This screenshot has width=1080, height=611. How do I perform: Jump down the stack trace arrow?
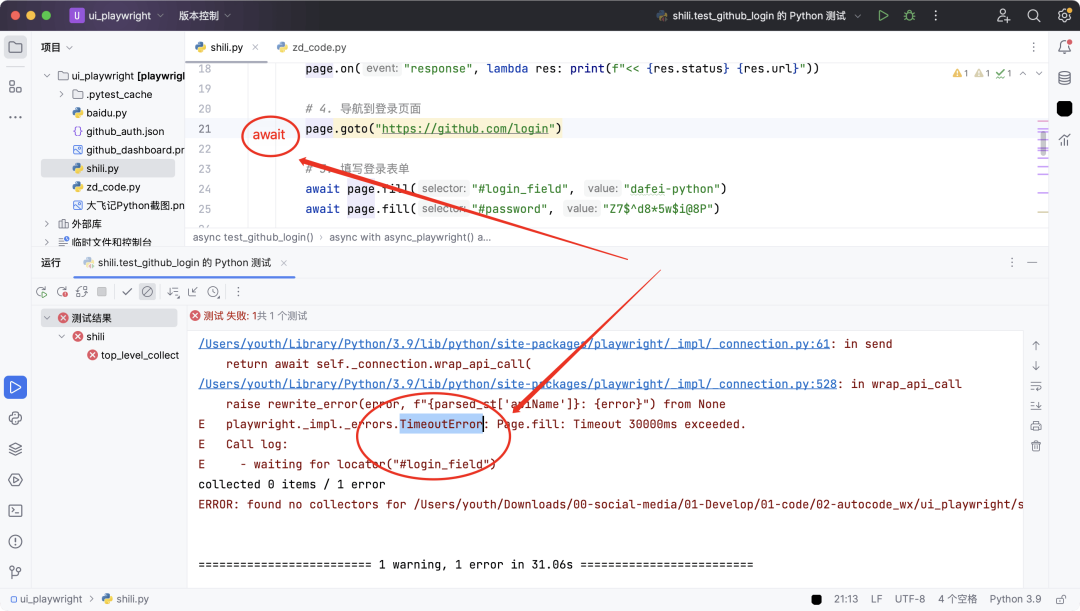click(1036, 366)
